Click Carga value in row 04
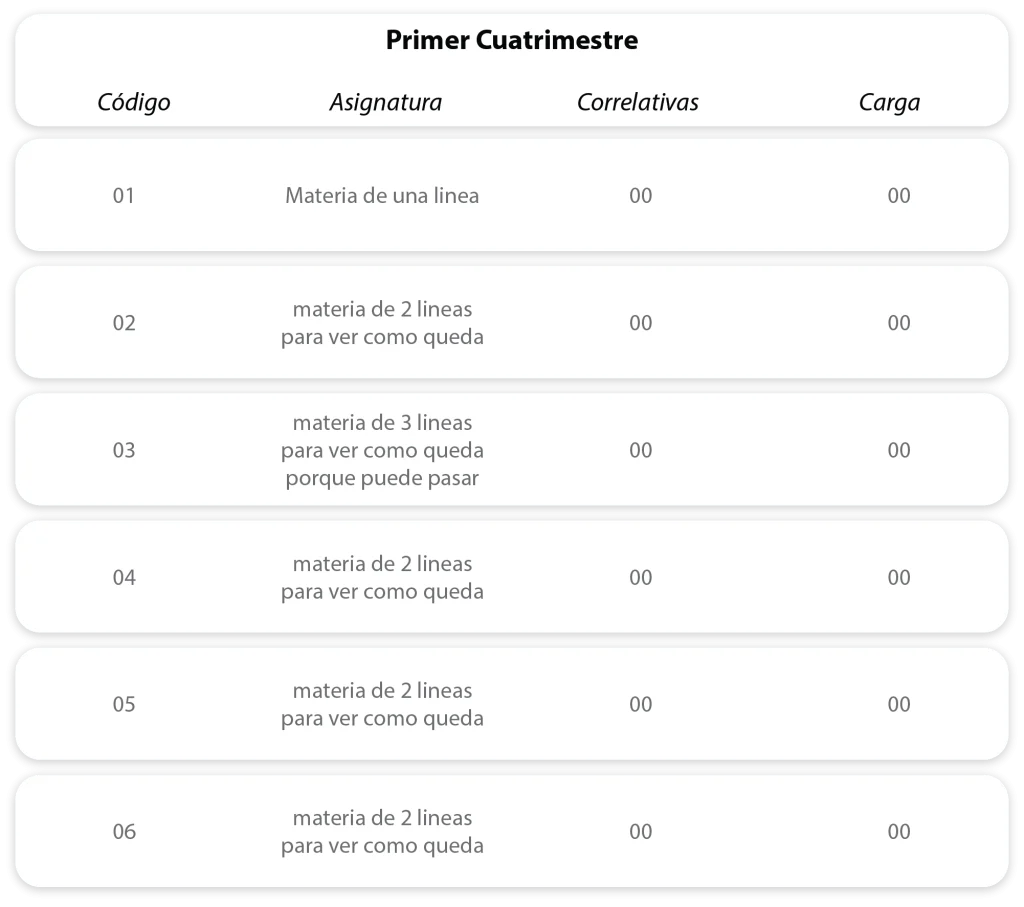Screen dimensions: 1024x907 click(899, 577)
